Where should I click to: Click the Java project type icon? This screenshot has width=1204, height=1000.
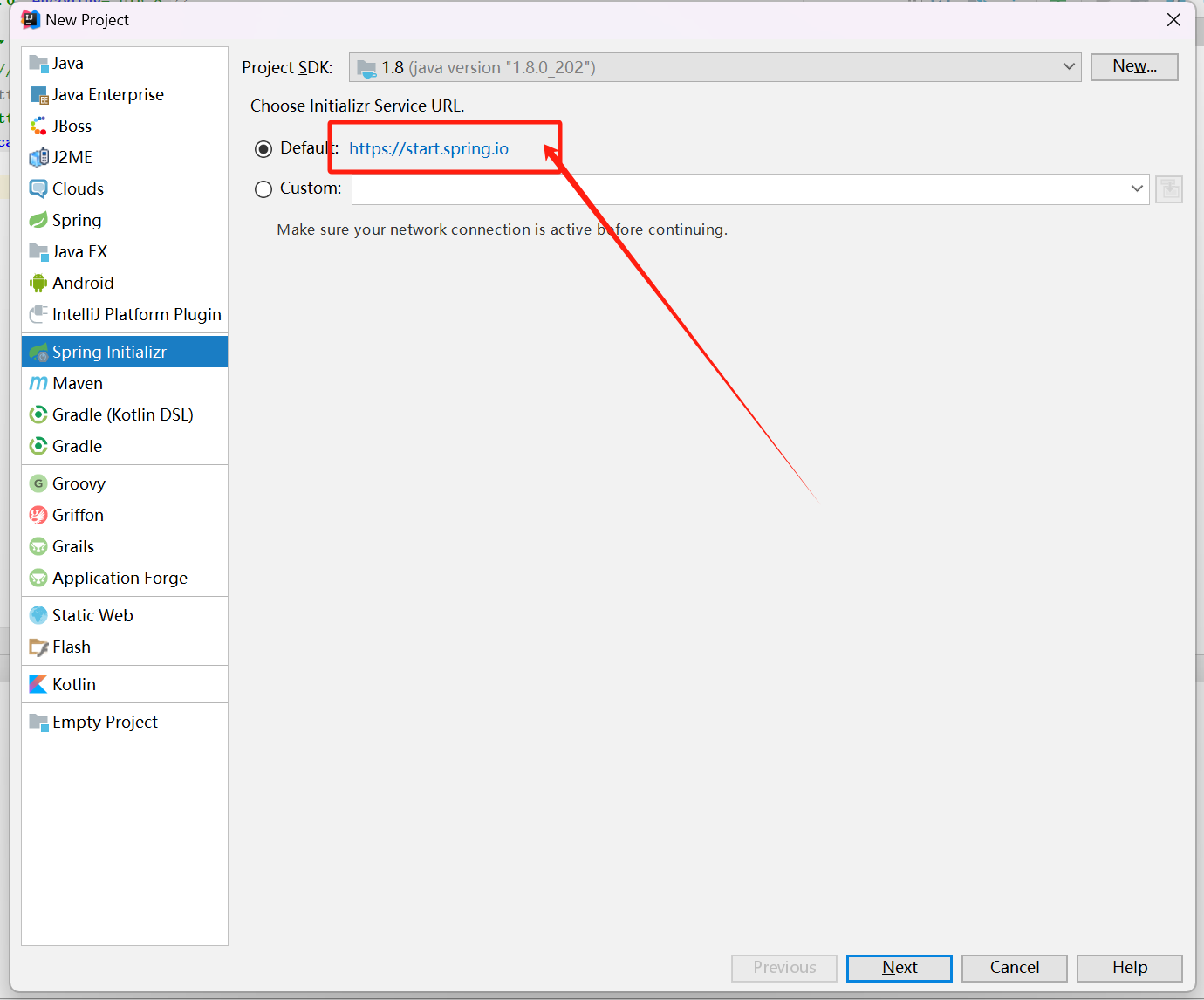point(38,63)
